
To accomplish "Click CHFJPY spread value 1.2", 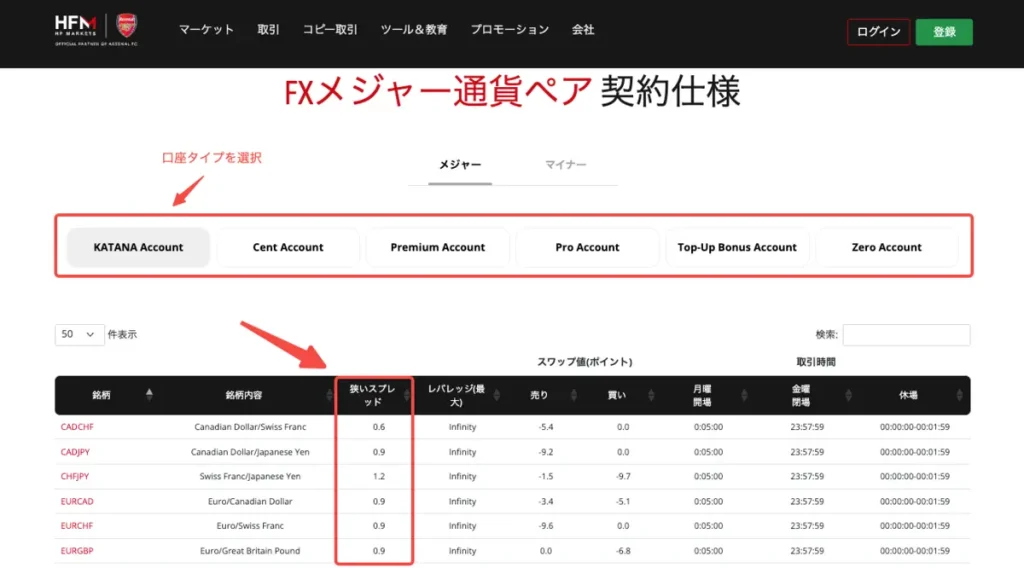I will pos(379,477).
